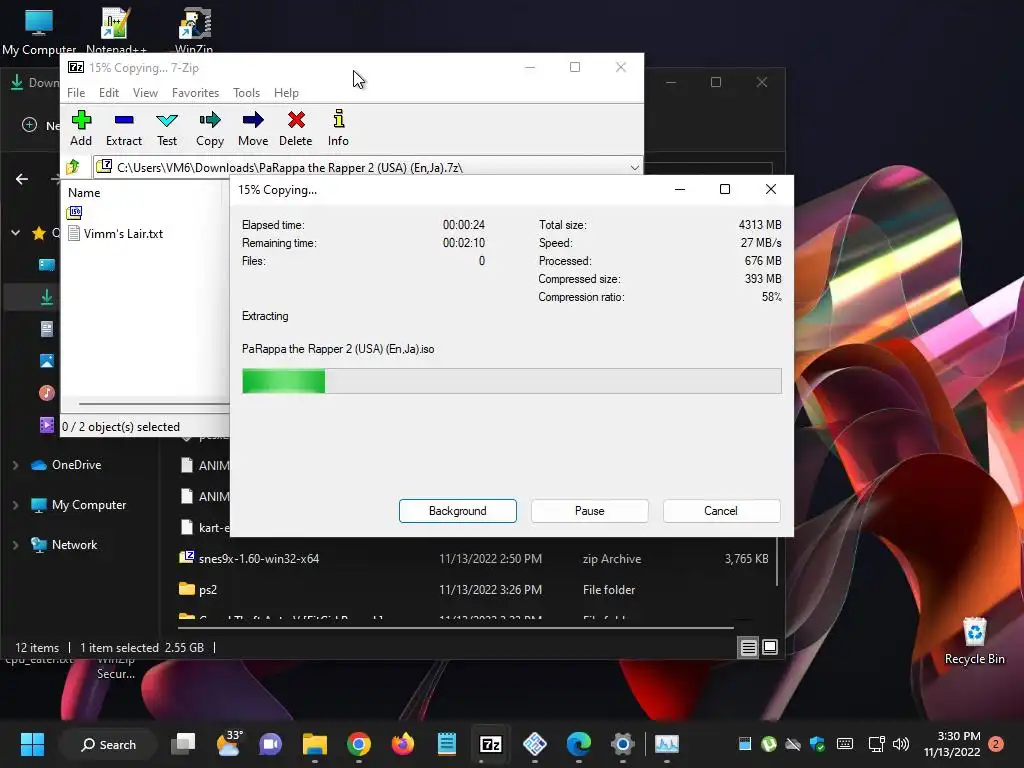Screen dimensions: 1024x768
Task: Open the clock and date flyout
Action: pyautogui.click(x=952, y=744)
